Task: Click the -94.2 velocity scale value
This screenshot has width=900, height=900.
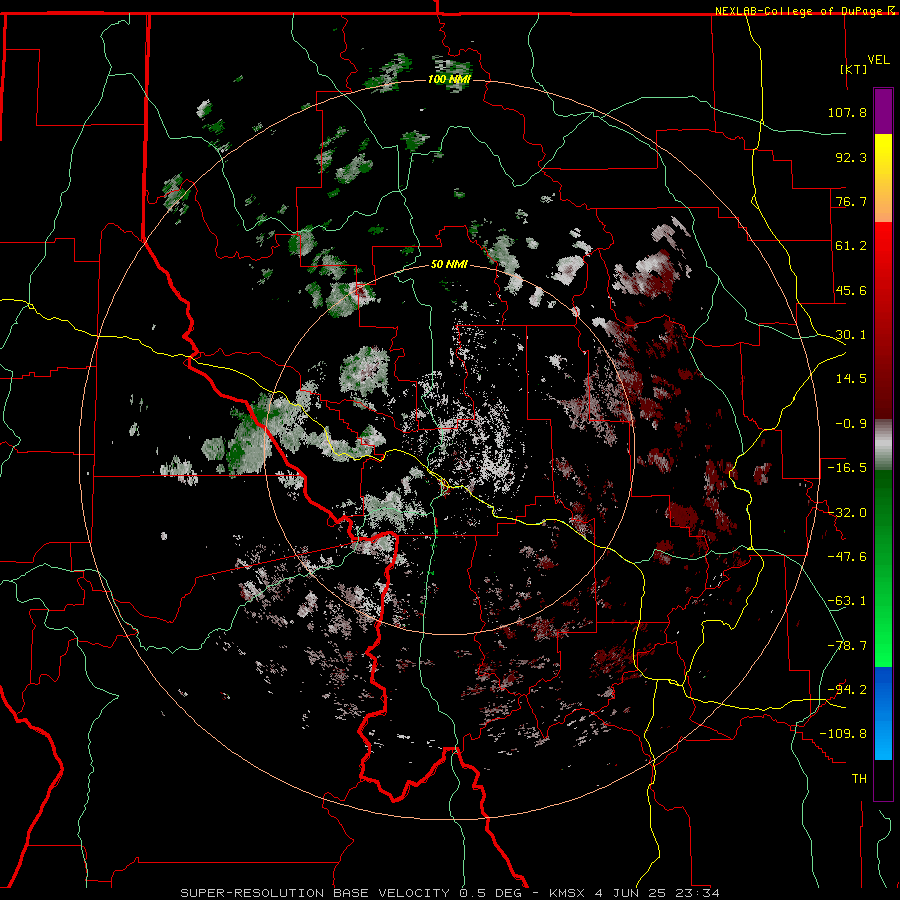Action: pos(847,689)
